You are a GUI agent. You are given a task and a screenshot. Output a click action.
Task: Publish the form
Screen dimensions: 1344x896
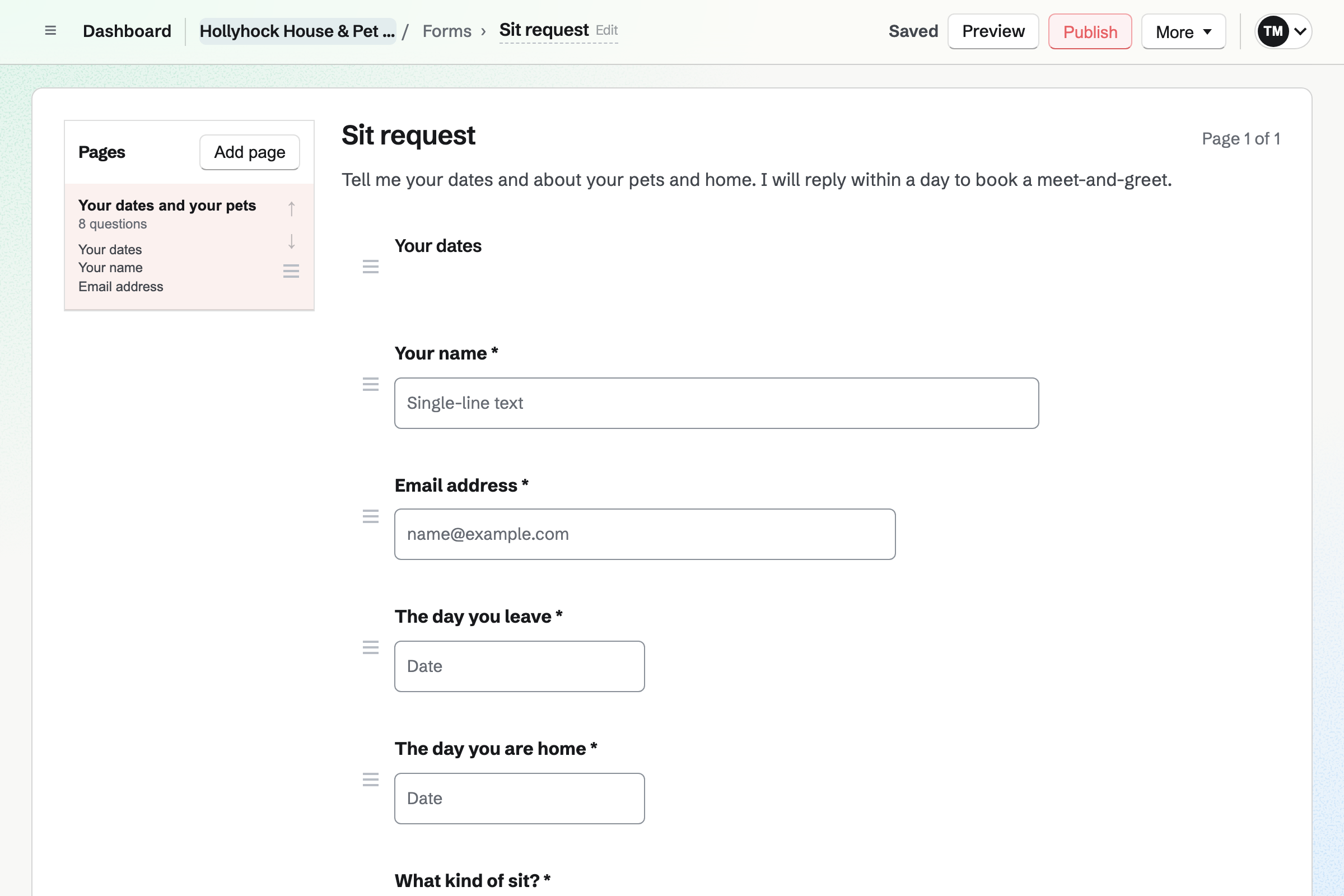[x=1090, y=31]
